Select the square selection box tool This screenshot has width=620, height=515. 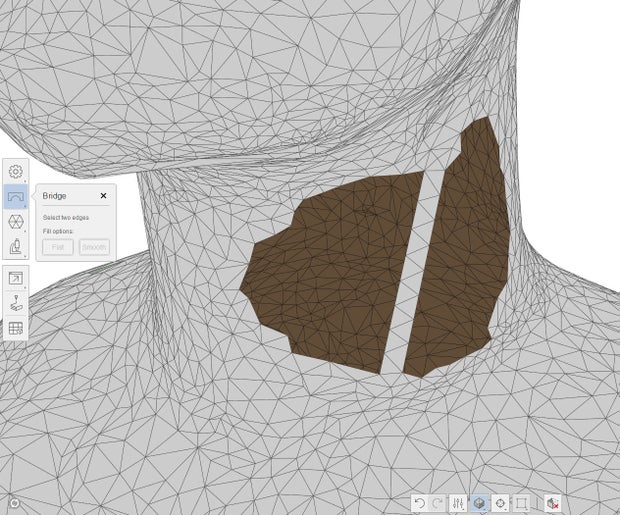pyautogui.click(x=521, y=503)
